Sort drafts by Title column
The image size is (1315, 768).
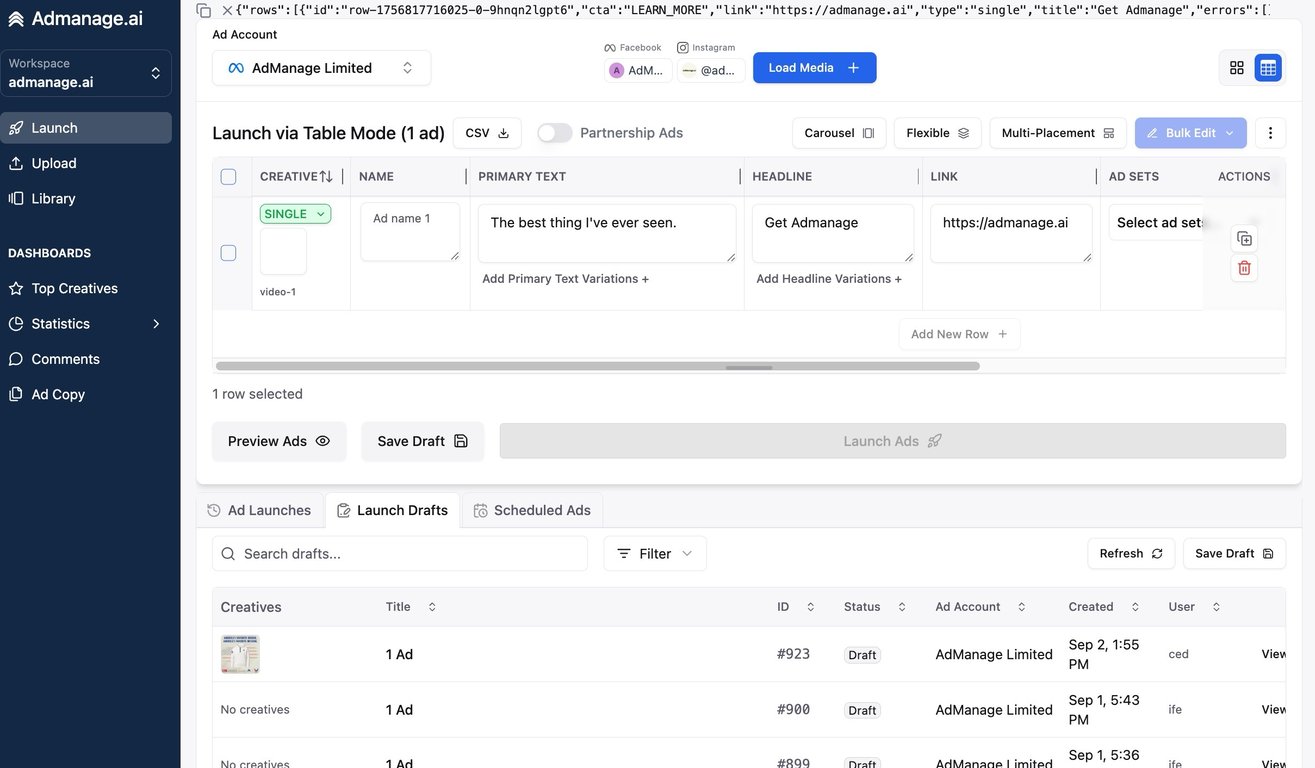tap(432, 607)
